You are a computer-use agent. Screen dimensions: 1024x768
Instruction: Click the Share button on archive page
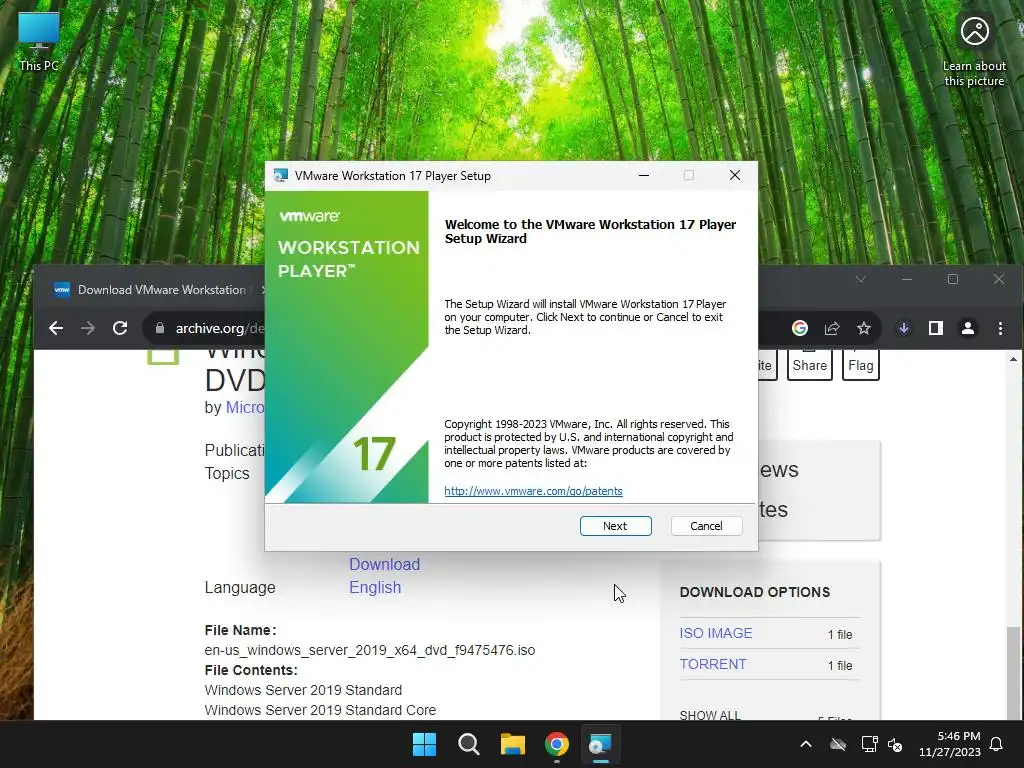pyautogui.click(x=809, y=365)
